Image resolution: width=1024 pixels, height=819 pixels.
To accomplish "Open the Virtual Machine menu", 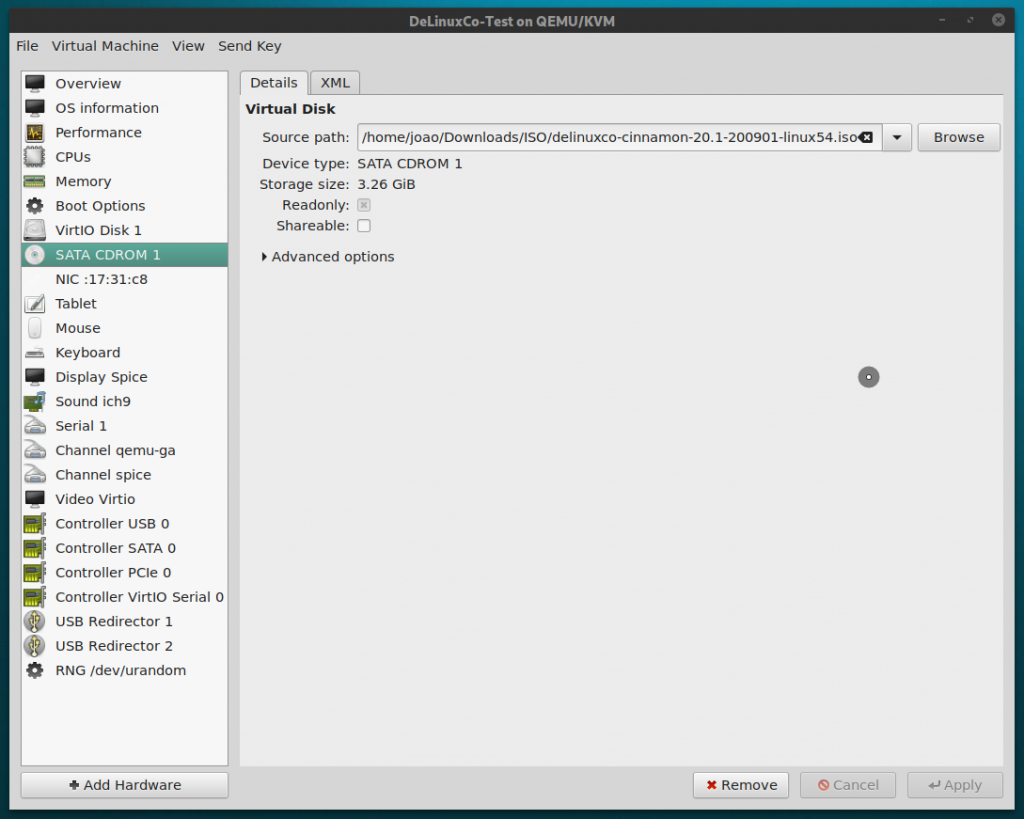I will (x=105, y=46).
